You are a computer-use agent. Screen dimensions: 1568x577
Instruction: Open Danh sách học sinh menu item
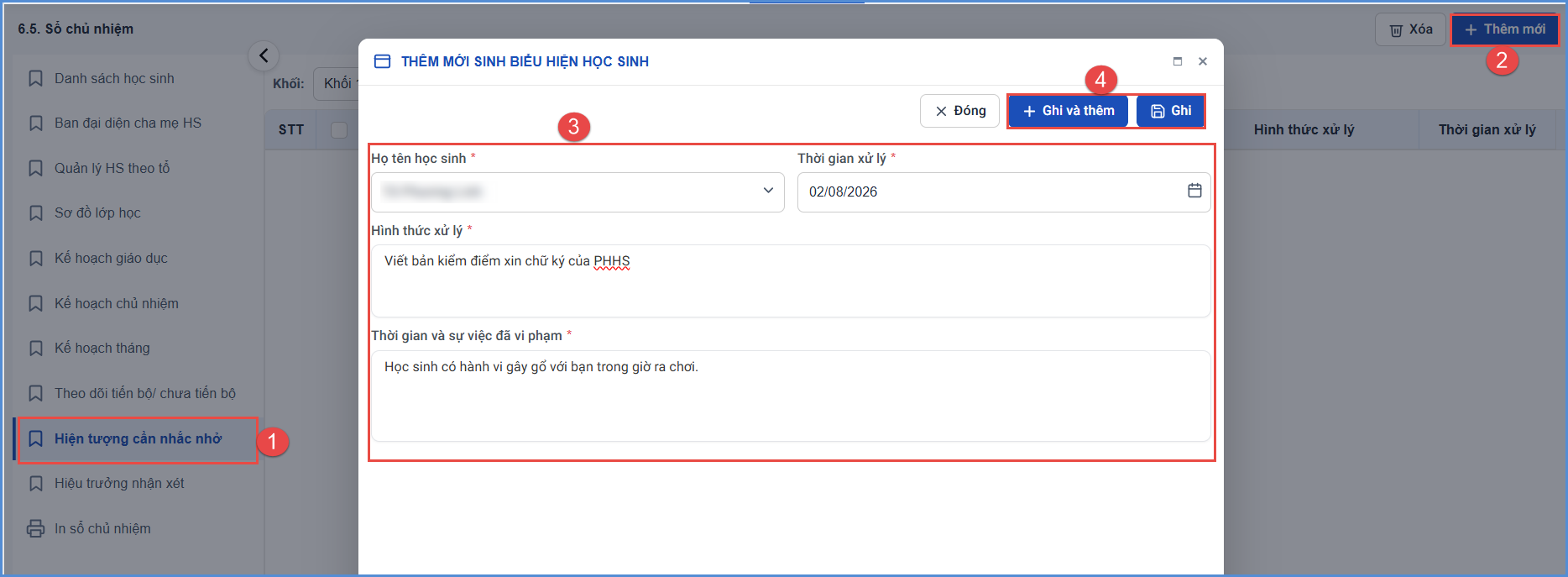pos(114,78)
